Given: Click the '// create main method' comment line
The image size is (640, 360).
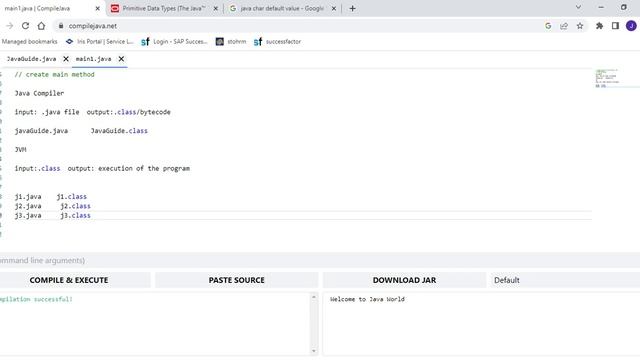Looking at the screenshot, I should pos(55,75).
